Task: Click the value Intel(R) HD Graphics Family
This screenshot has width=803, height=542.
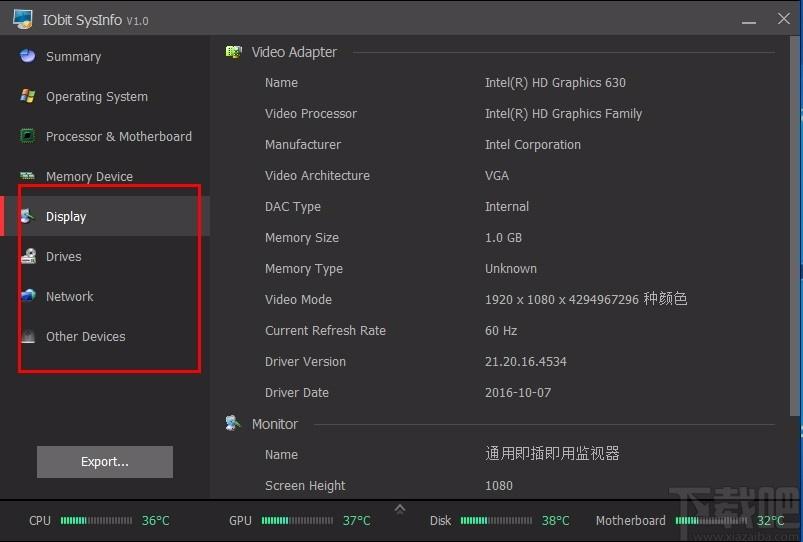Action: [563, 114]
